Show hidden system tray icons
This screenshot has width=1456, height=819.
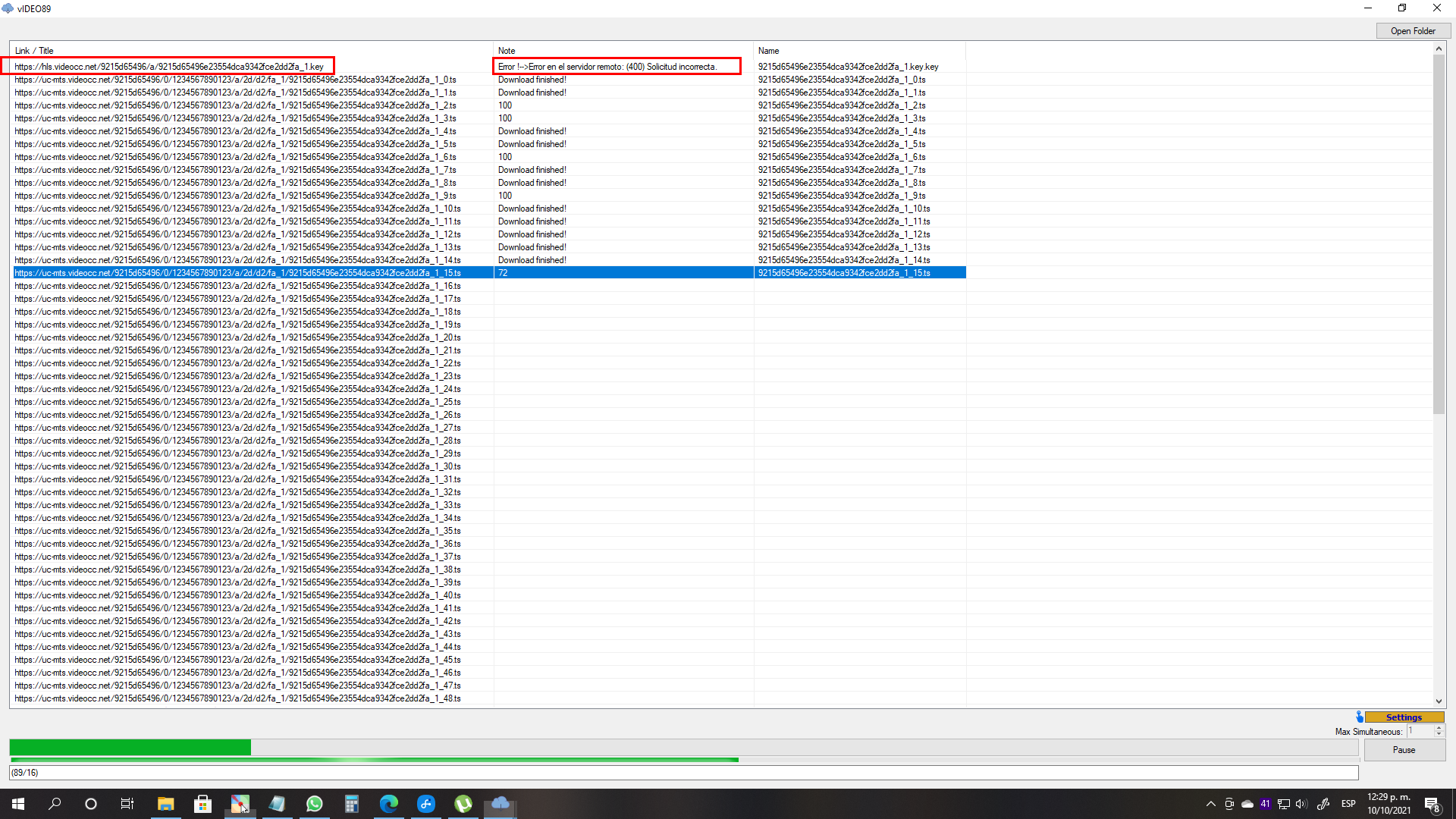coord(1210,804)
